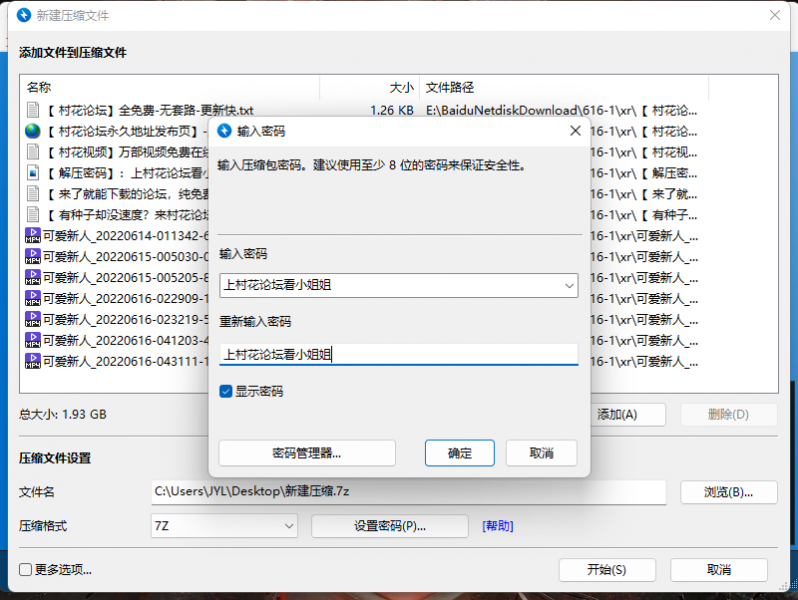
Task: Click the app icon in 新建压缩文件 title bar
Action: point(20,16)
